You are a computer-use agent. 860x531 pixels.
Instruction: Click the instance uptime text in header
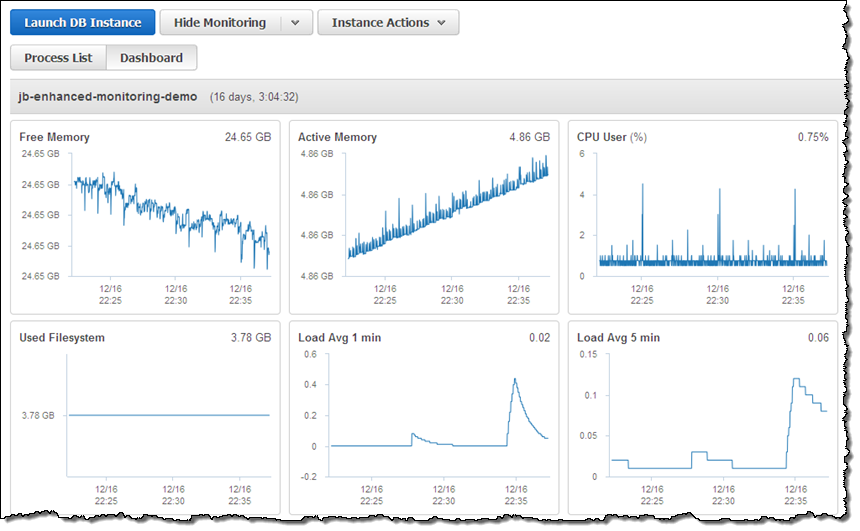[x=254, y=98]
